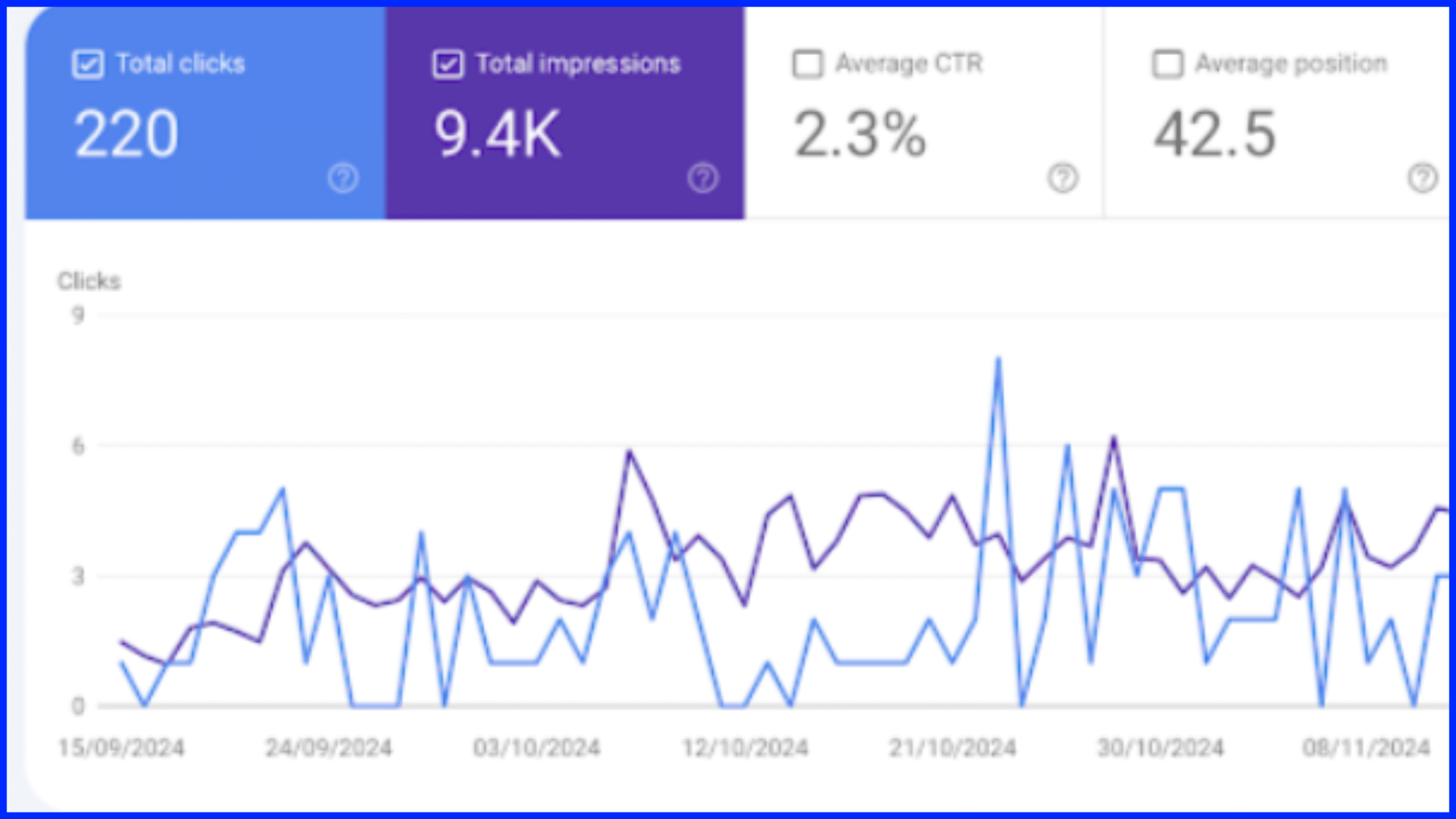The width and height of the screenshot is (1456, 819).
Task: Click the highest purple impressions peak
Action: click(1114, 438)
